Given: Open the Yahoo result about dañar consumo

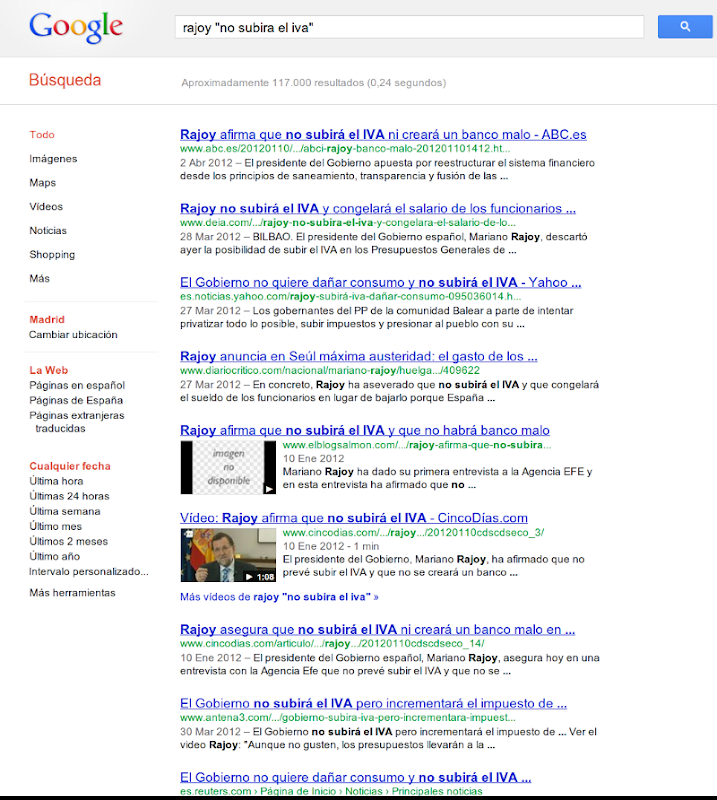Looking at the screenshot, I should (x=381, y=283).
